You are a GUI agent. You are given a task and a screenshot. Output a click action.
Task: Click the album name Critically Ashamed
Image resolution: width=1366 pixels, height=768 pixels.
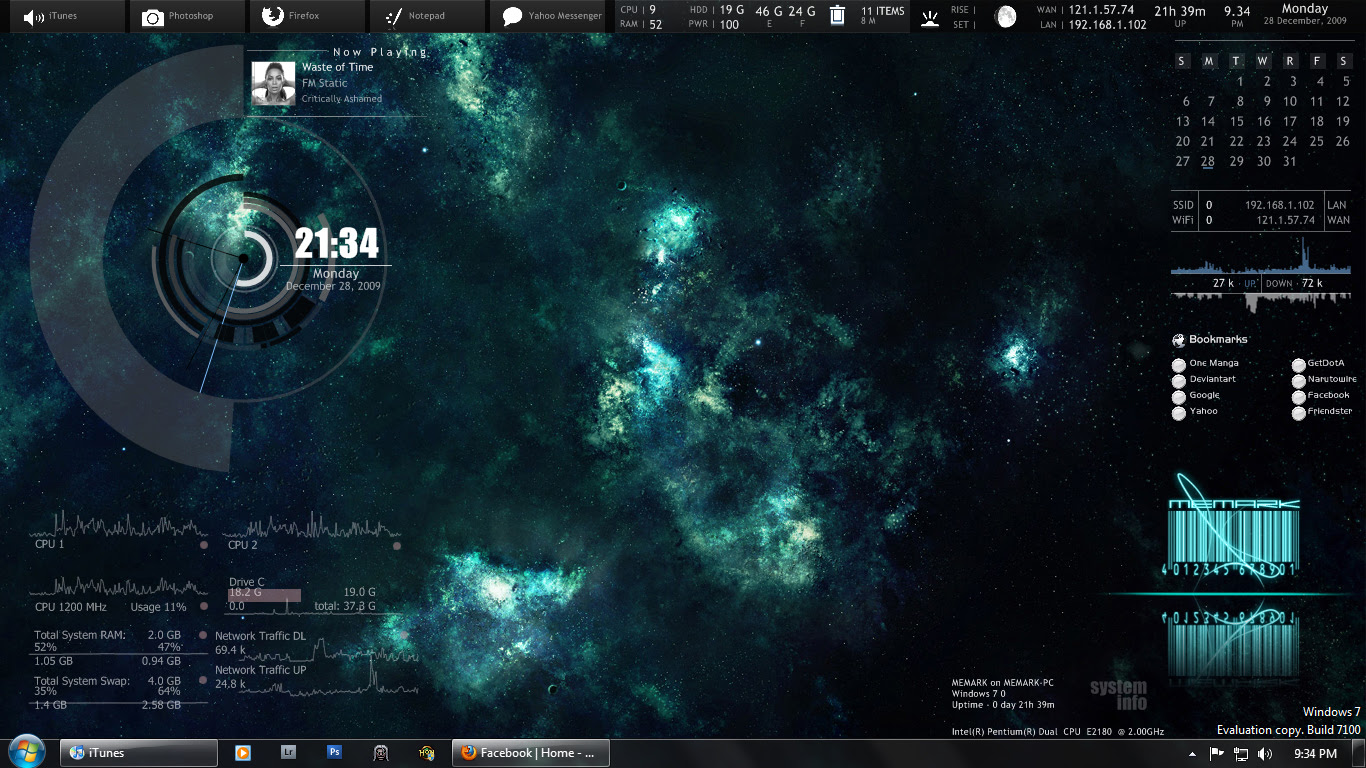click(342, 99)
